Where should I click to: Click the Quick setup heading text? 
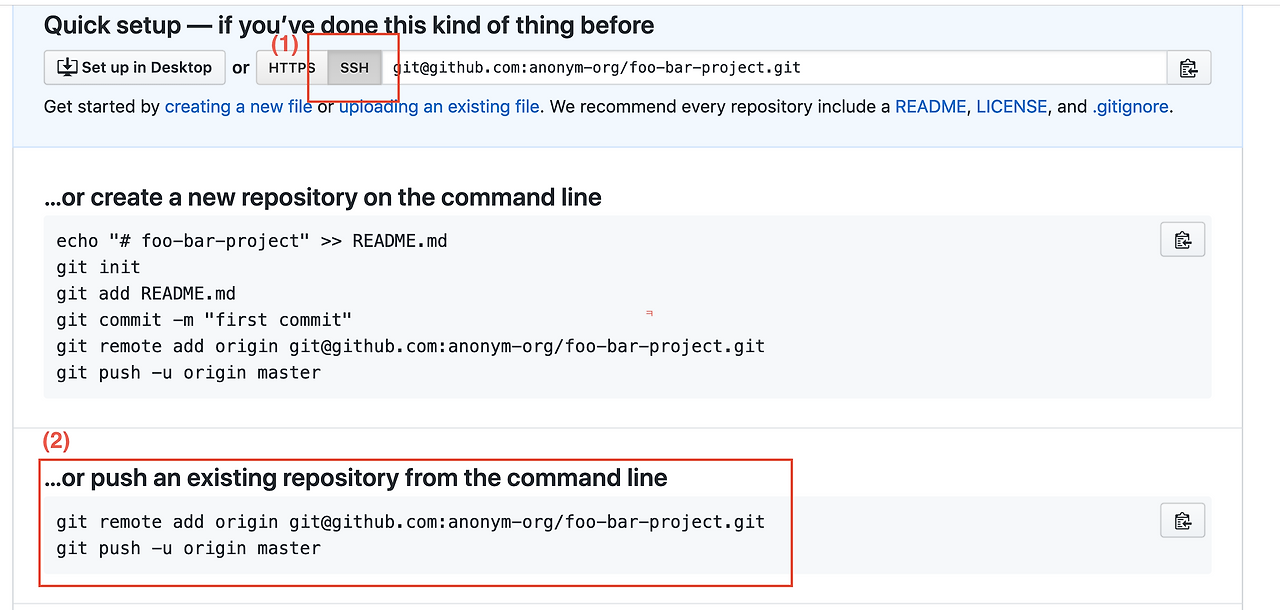pyautogui.click(x=349, y=25)
